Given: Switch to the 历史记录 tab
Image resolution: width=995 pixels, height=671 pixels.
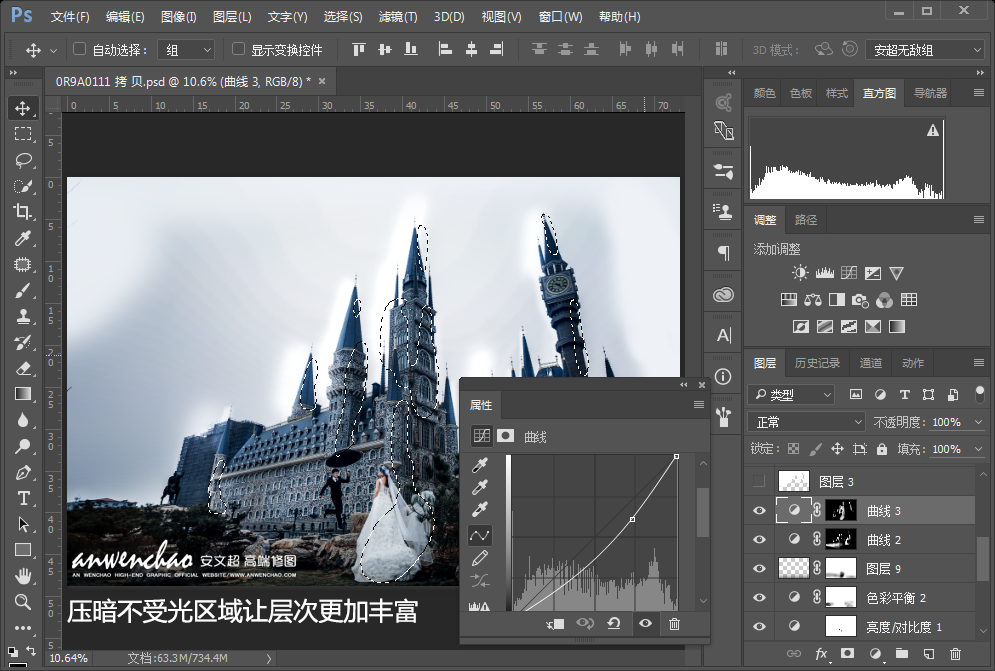Looking at the screenshot, I should [817, 363].
